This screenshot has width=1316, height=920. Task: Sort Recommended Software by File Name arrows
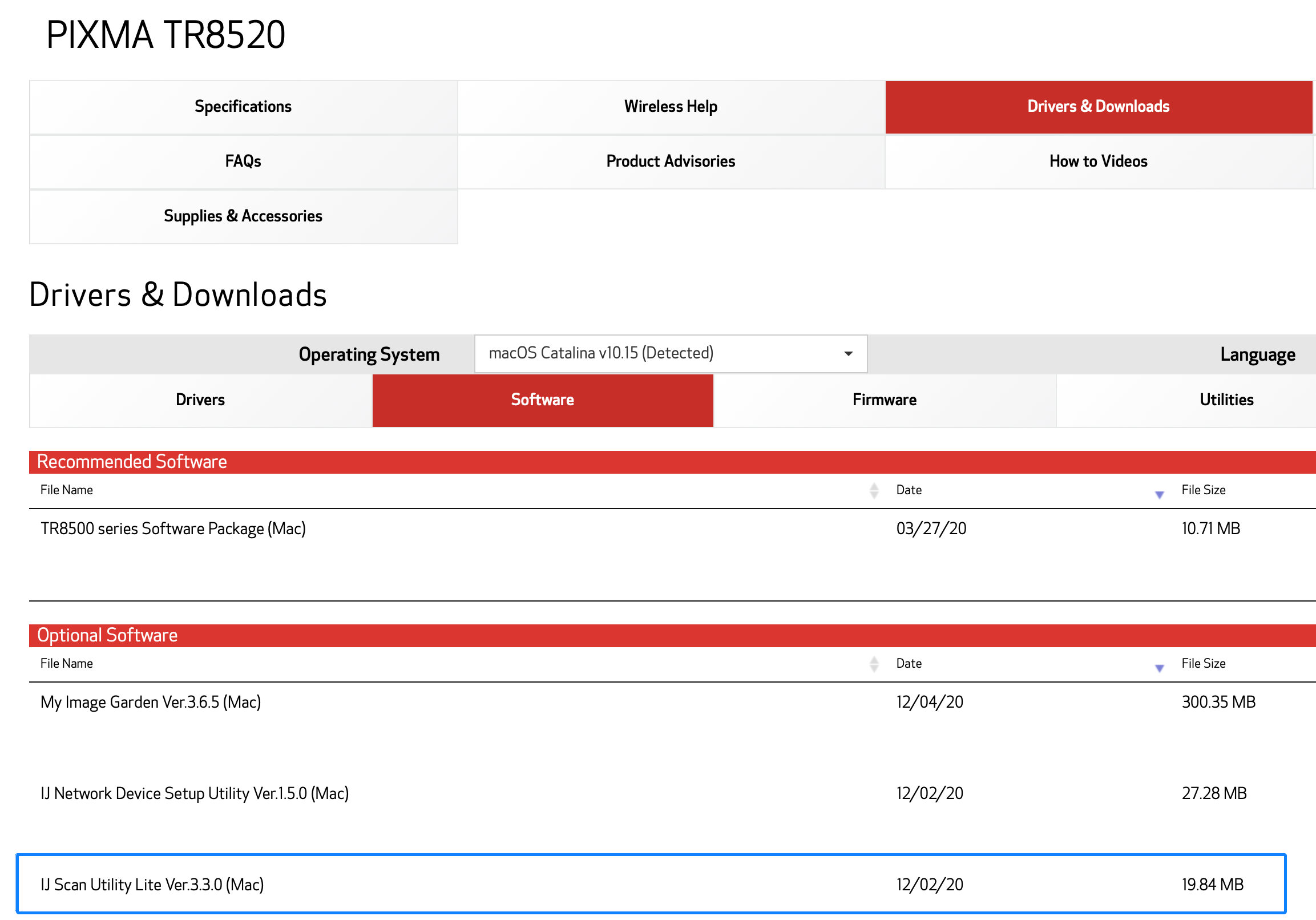pyautogui.click(x=874, y=490)
